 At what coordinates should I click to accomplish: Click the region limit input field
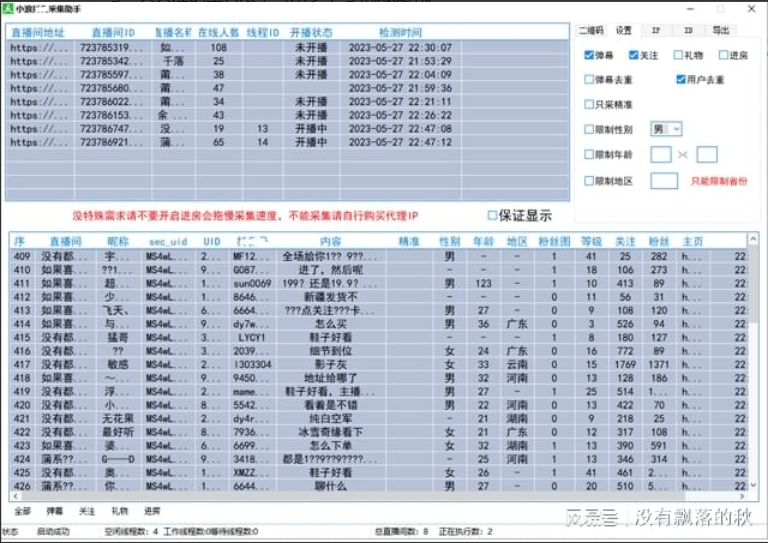pyautogui.click(x=664, y=181)
